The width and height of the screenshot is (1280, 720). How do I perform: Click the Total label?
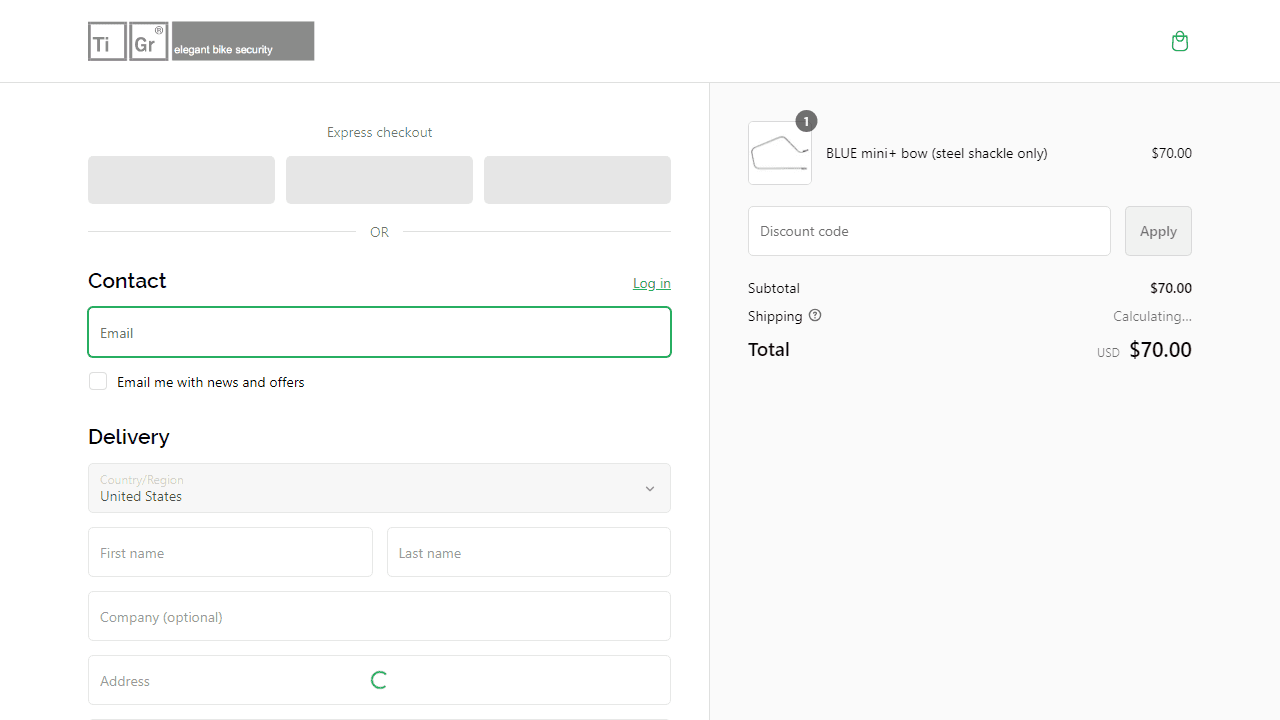pos(769,349)
